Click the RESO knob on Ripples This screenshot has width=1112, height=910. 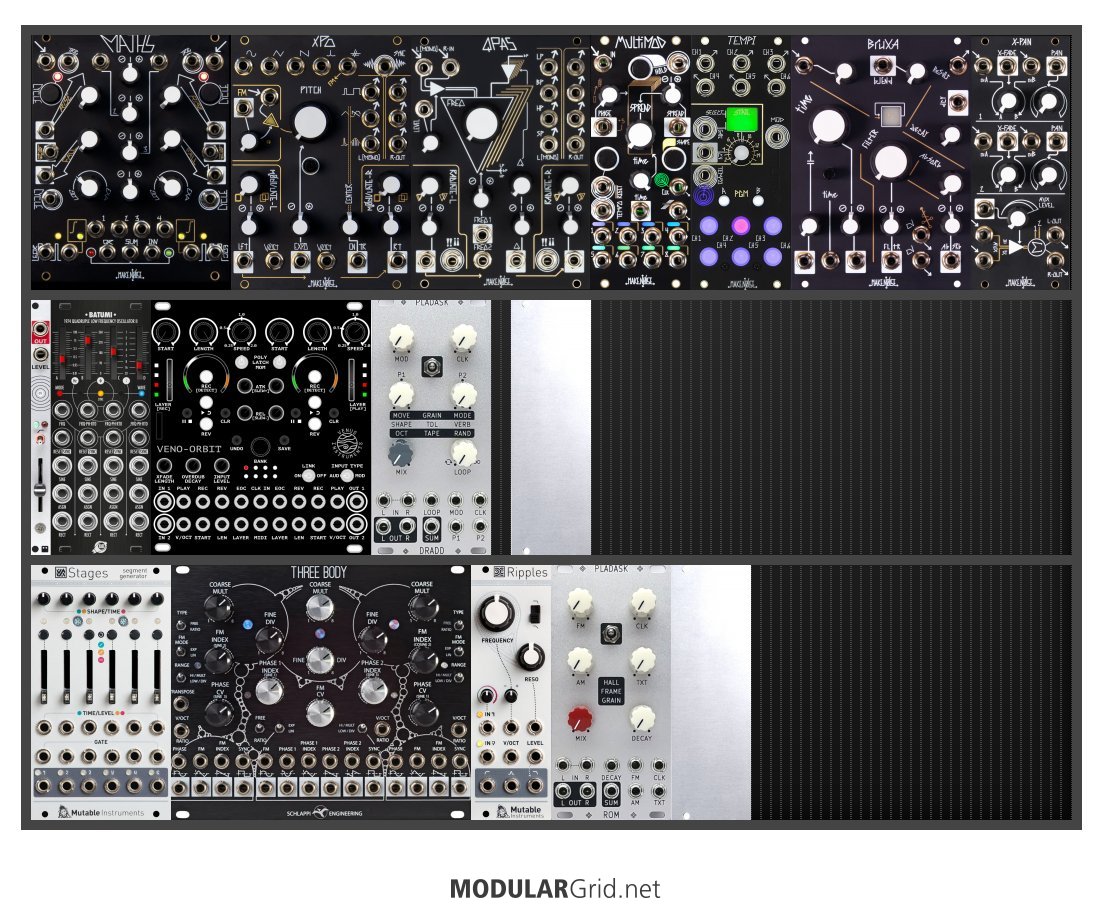(531, 656)
